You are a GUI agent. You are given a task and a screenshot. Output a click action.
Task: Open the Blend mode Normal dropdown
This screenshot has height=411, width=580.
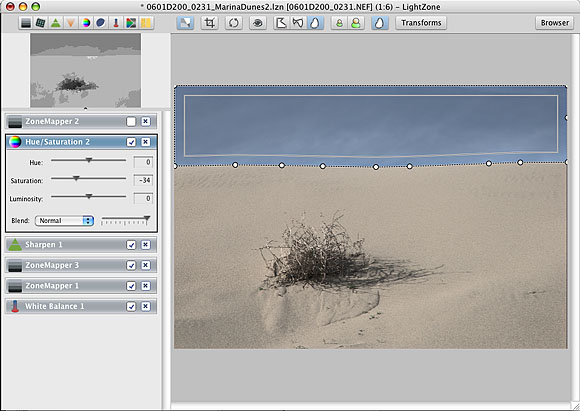point(64,220)
